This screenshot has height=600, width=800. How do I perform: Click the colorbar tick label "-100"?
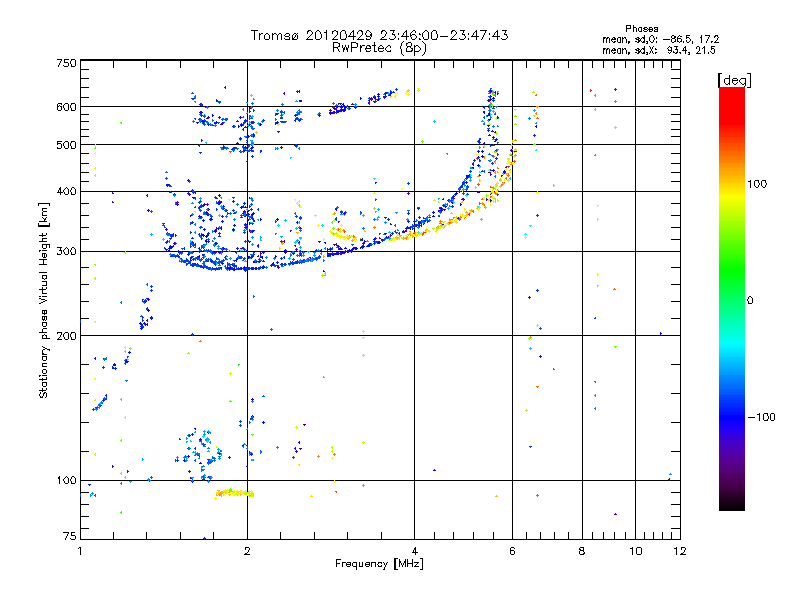(762, 417)
